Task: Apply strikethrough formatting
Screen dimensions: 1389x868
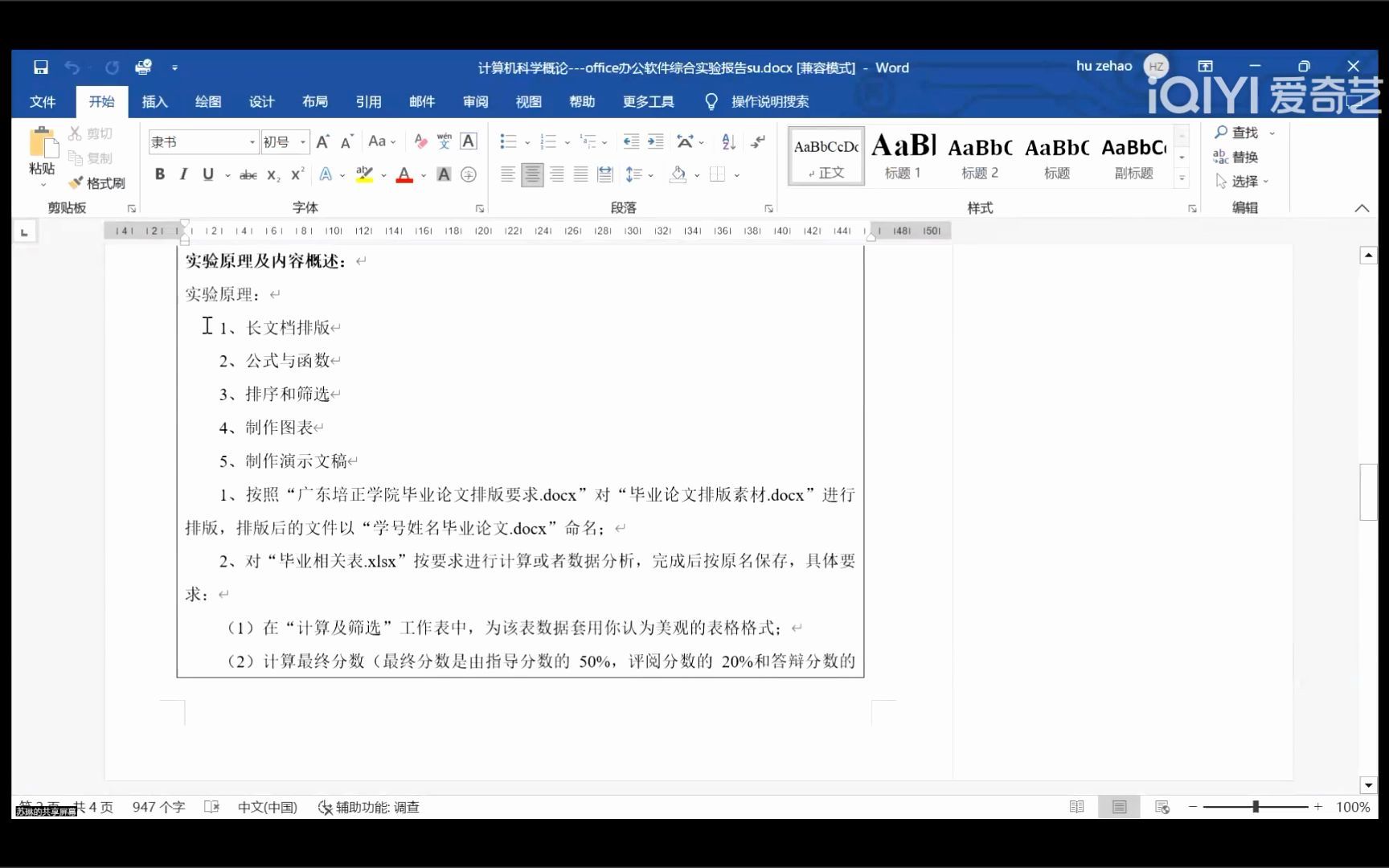Action: (x=248, y=174)
